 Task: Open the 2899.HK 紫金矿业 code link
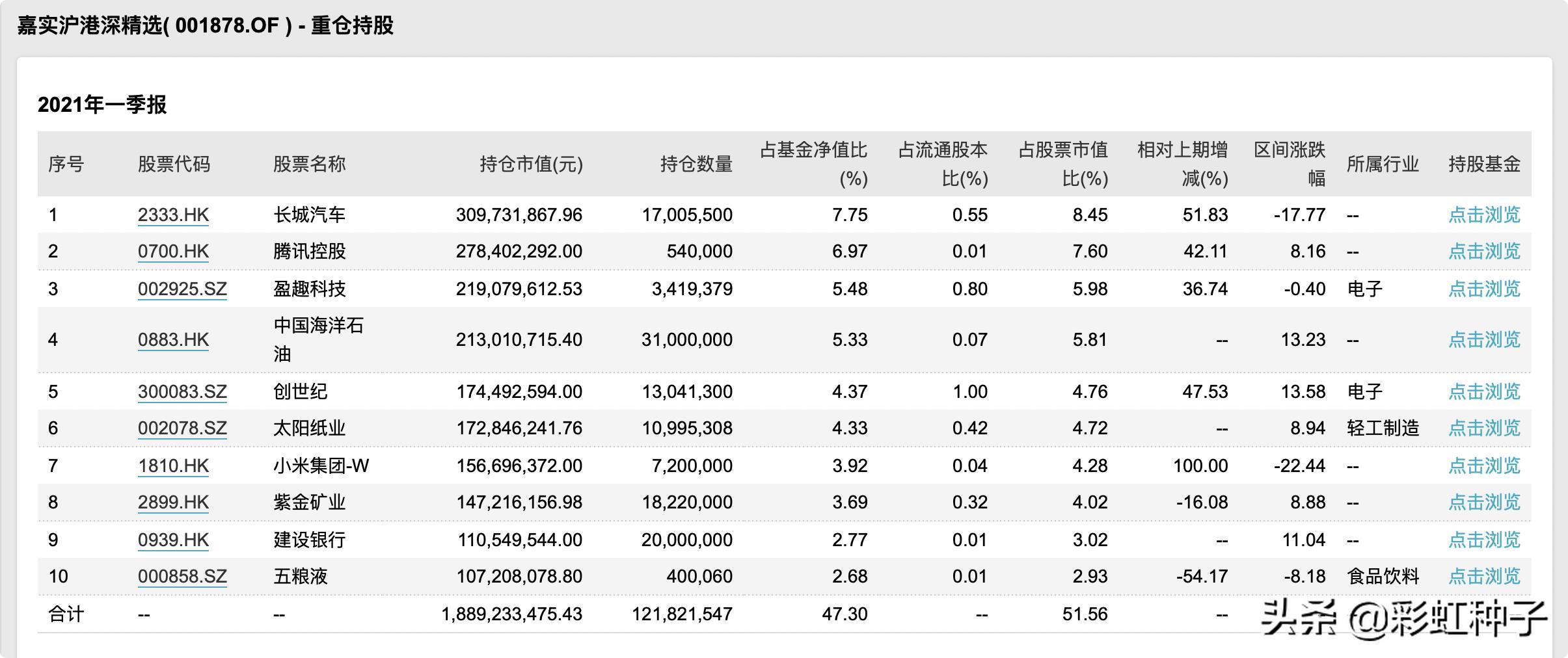pyautogui.click(x=173, y=502)
